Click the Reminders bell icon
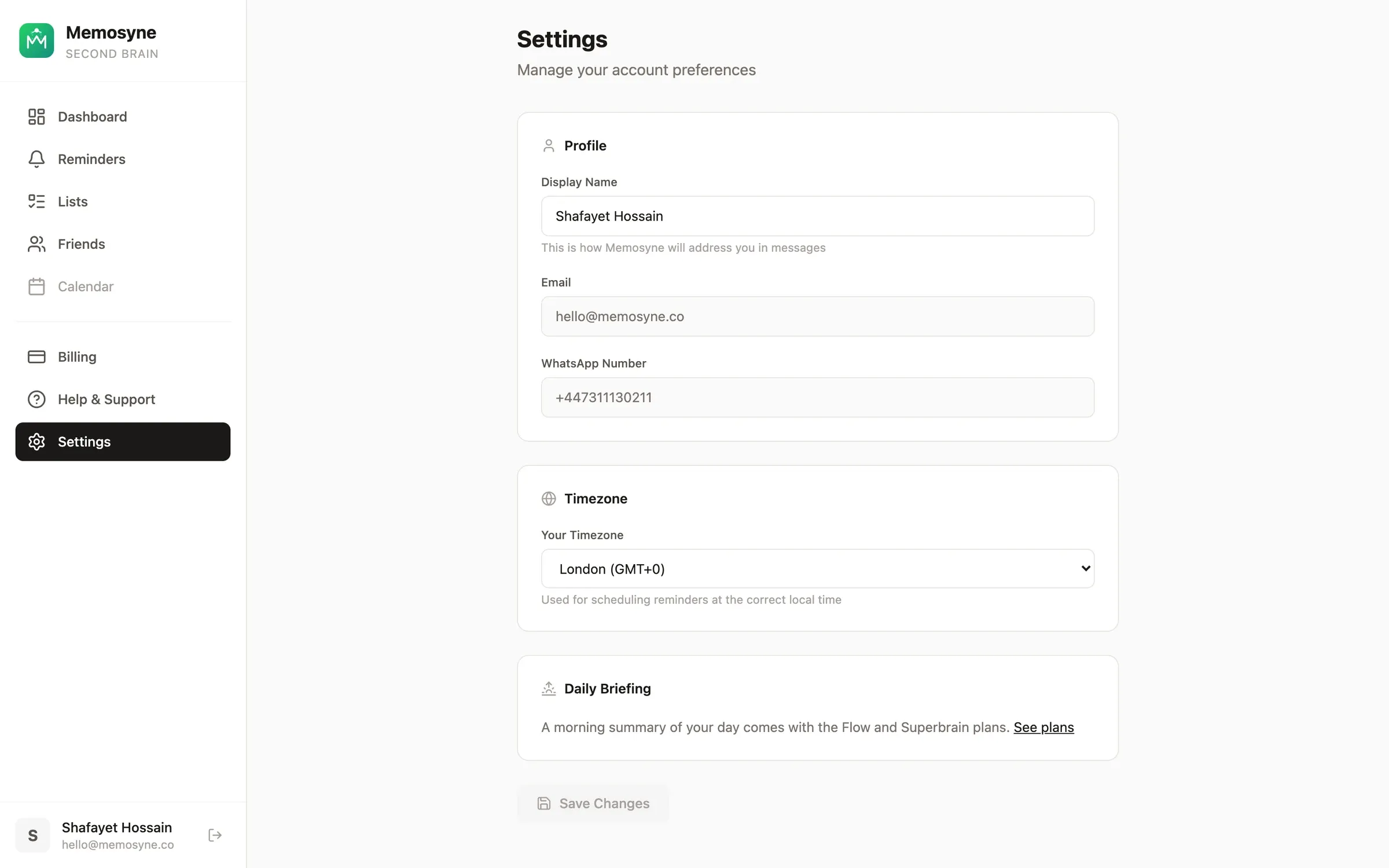 (36, 159)
